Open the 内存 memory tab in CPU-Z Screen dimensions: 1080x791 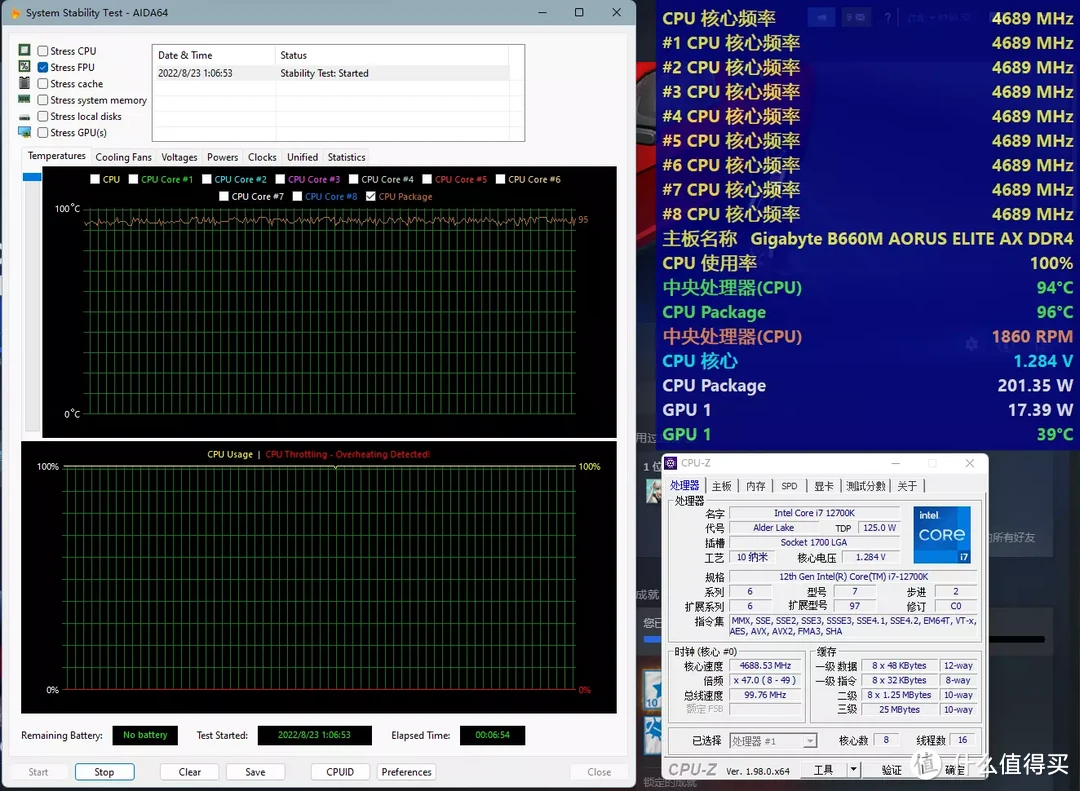point(755,486)
